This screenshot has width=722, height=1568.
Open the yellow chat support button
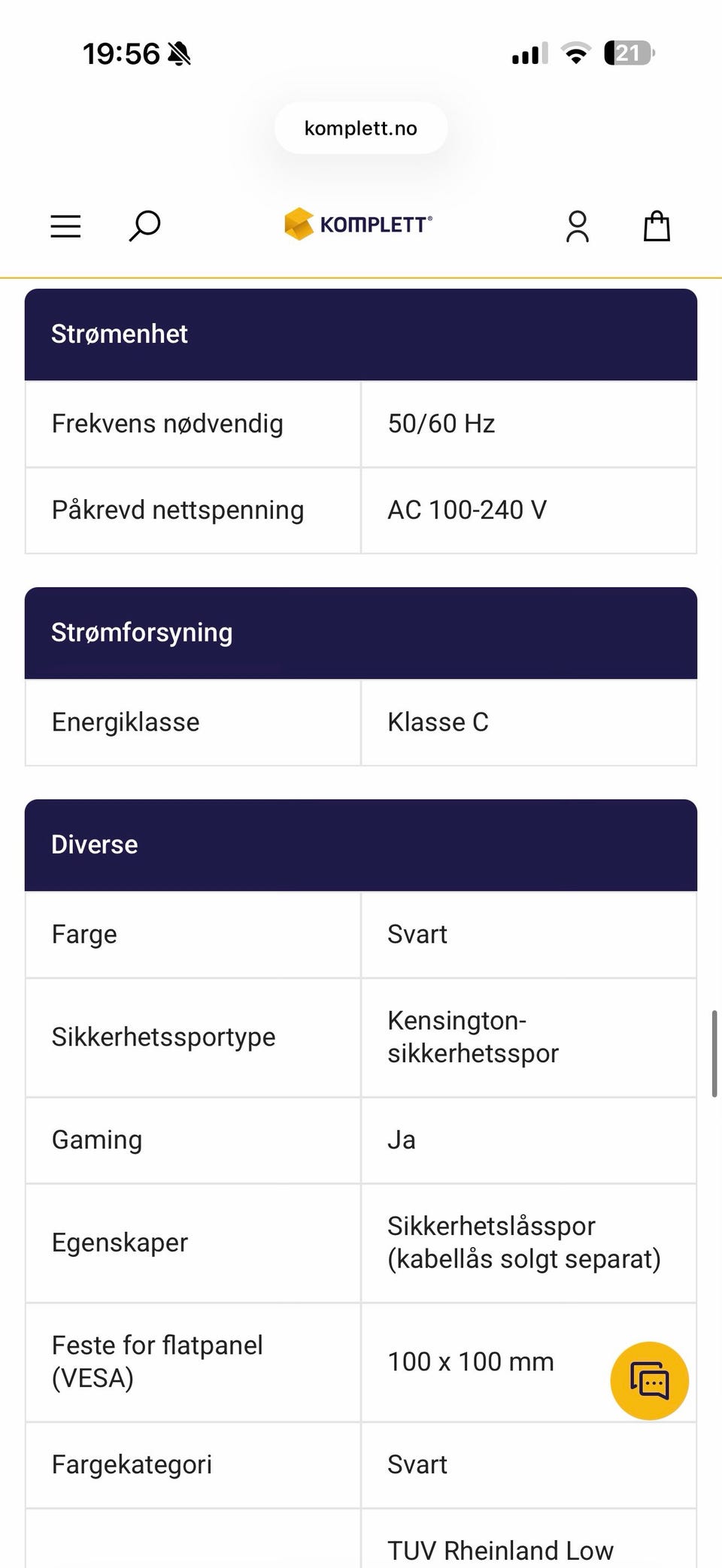(649, 1381)
